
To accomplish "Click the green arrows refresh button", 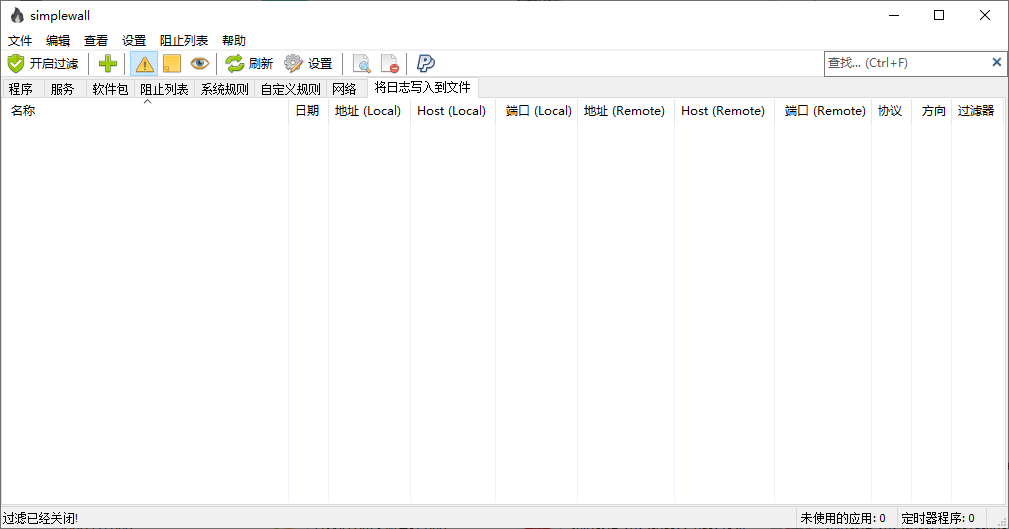I will [249, 64].
